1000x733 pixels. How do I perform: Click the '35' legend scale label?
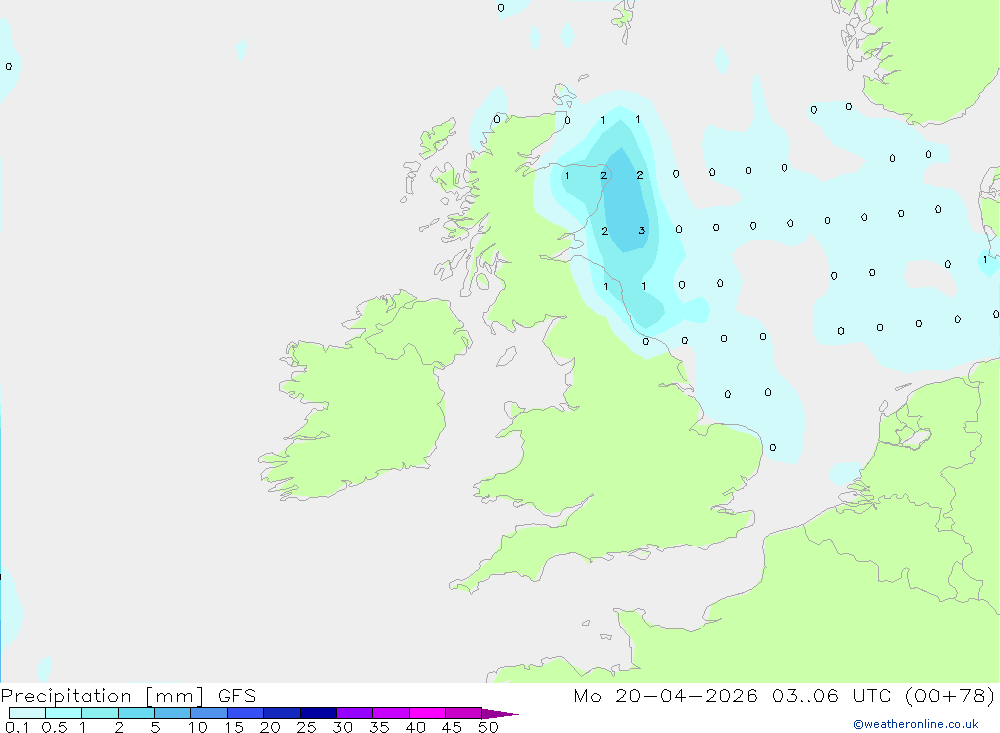tap(379, 727)
